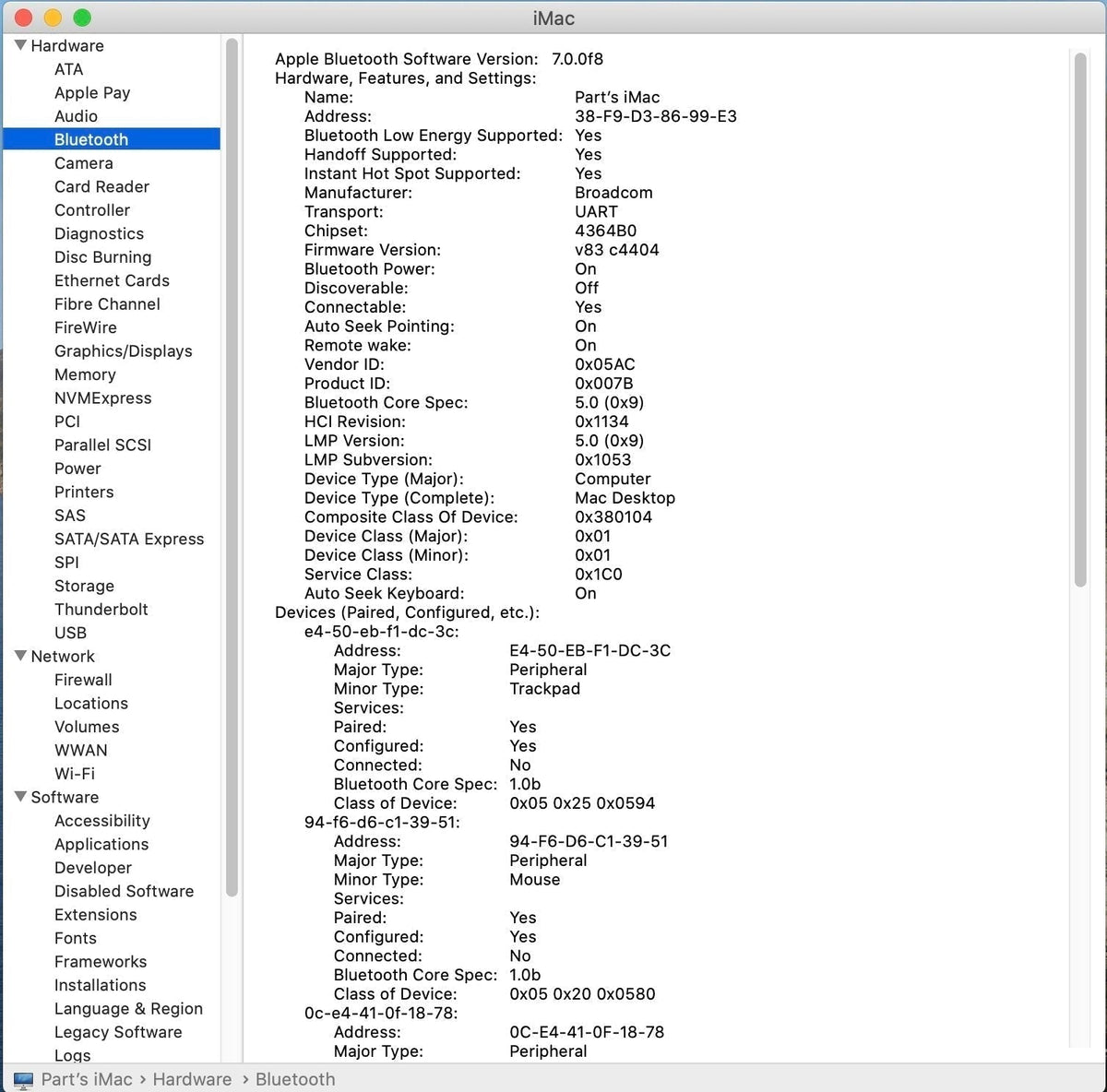1107x1092 pixels.
Task: Collapse the Hardware tree section
Action: 19,44
